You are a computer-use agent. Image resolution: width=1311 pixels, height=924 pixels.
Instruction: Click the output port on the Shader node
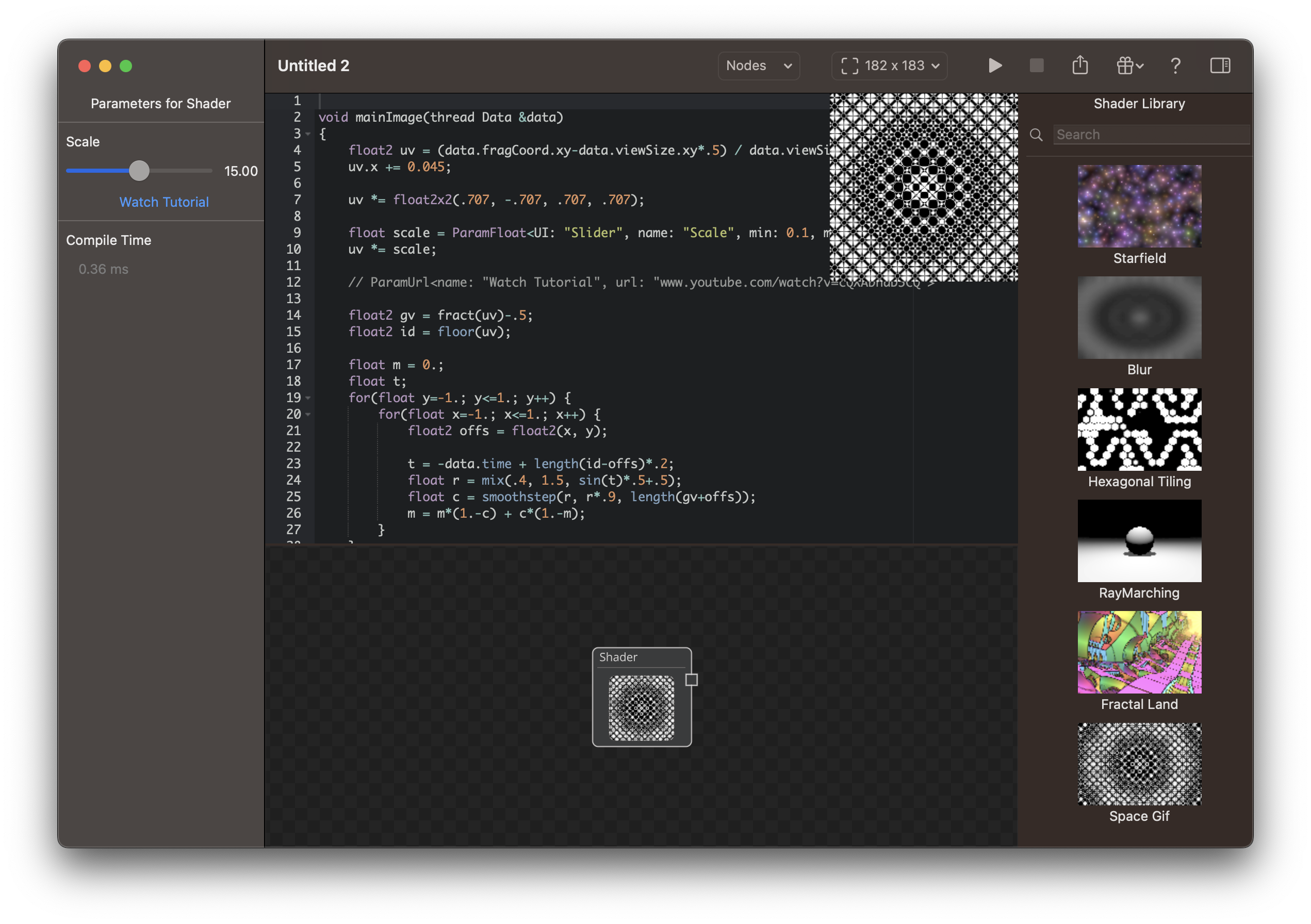692,680
